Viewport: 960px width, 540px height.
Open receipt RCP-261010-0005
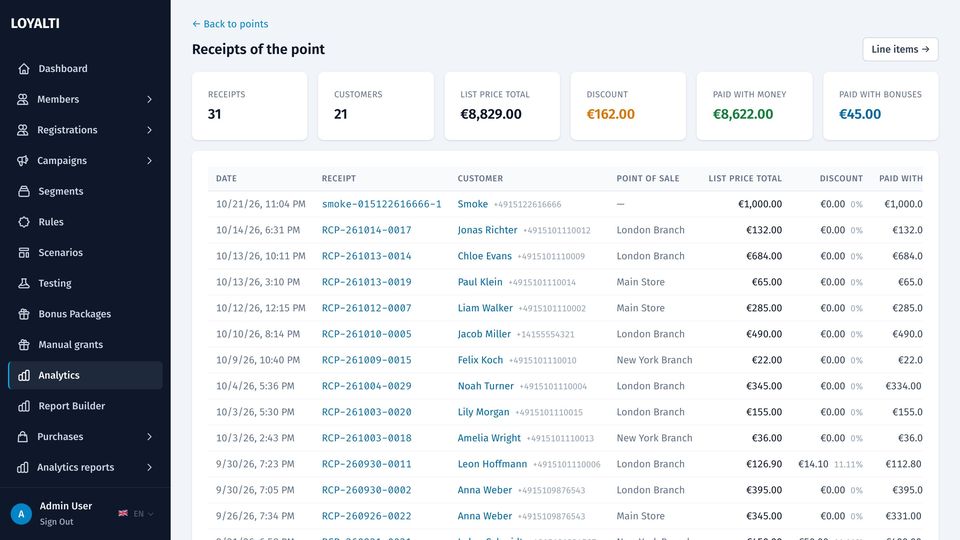[367, 334]
